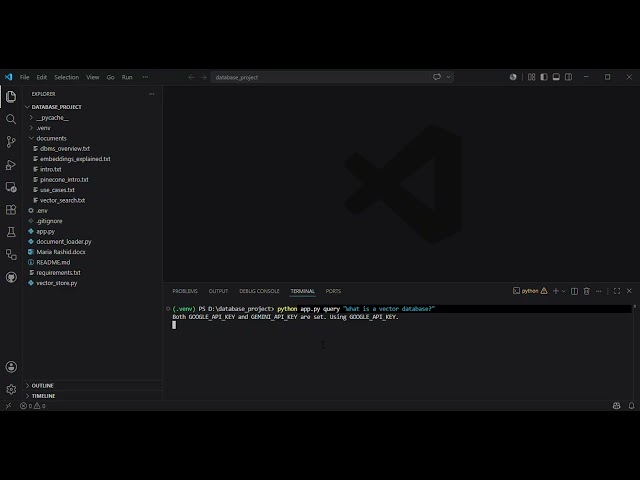The height and width of the screenshot is (480, 640).
Task: Open new terminal launch profile dropdown arrow
Action: point(564,291)
